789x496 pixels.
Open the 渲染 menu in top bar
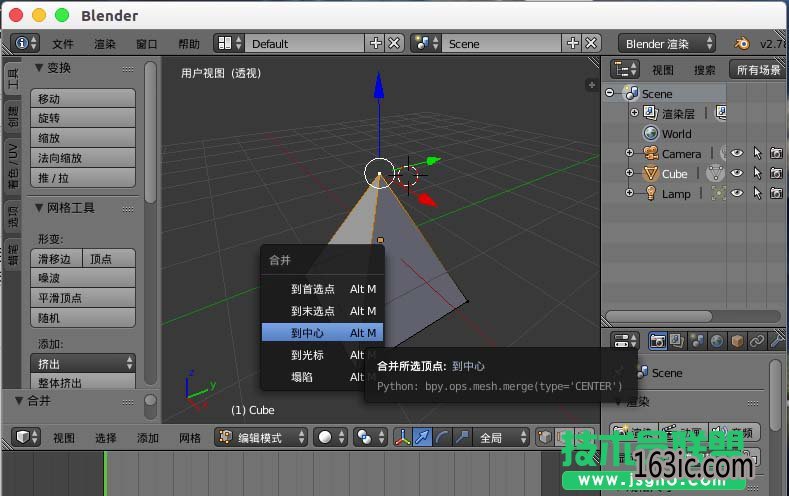105,44
